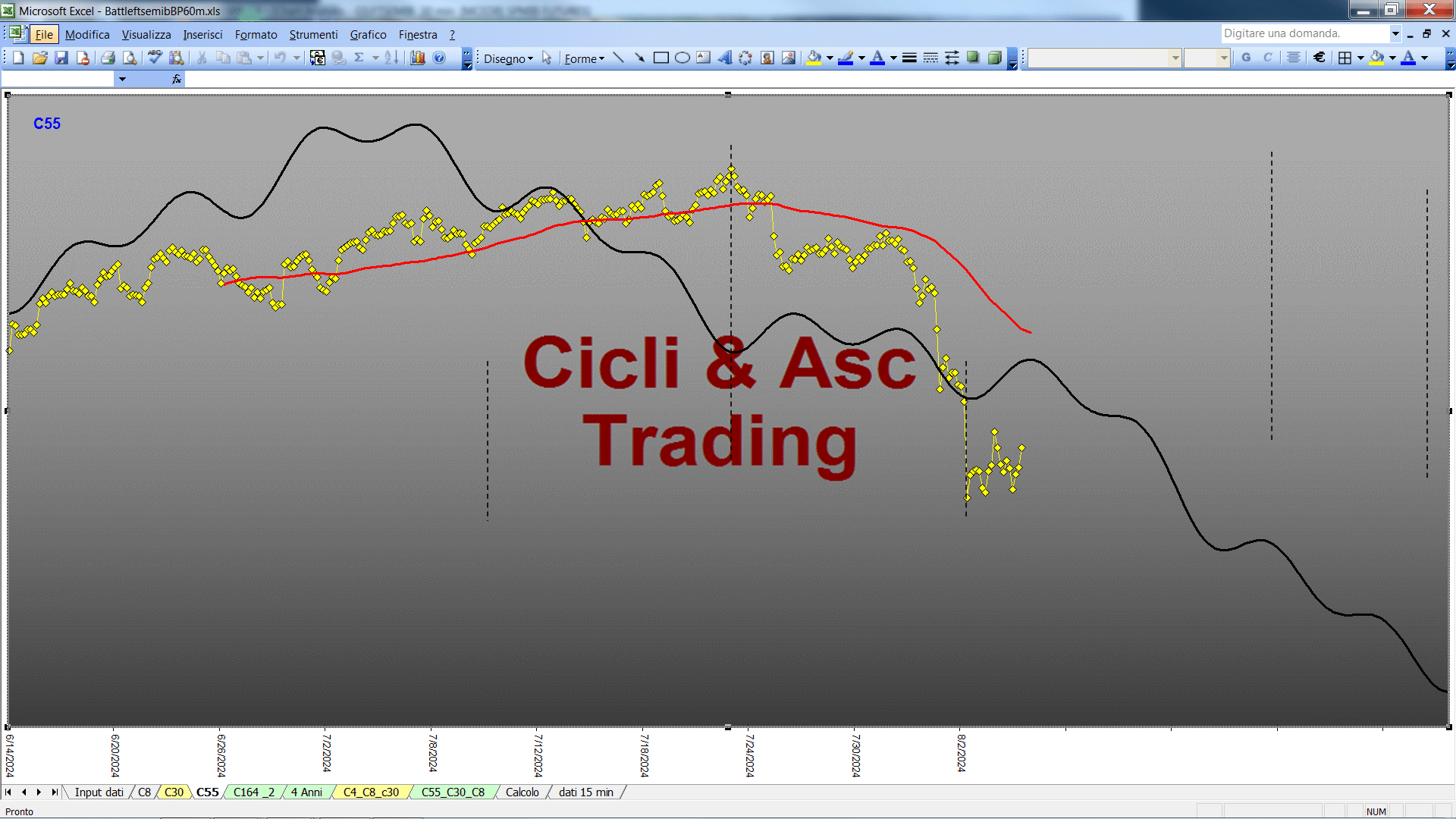Screen dimensions: 1456x819
Task: Select the Oval drawing tool
Action: 682,58
